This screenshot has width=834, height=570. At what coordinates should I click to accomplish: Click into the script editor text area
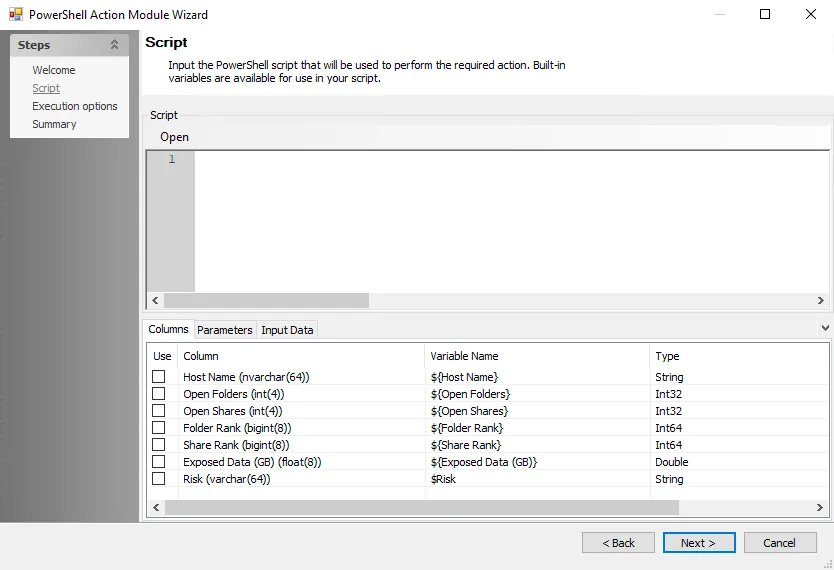[511, 221]
